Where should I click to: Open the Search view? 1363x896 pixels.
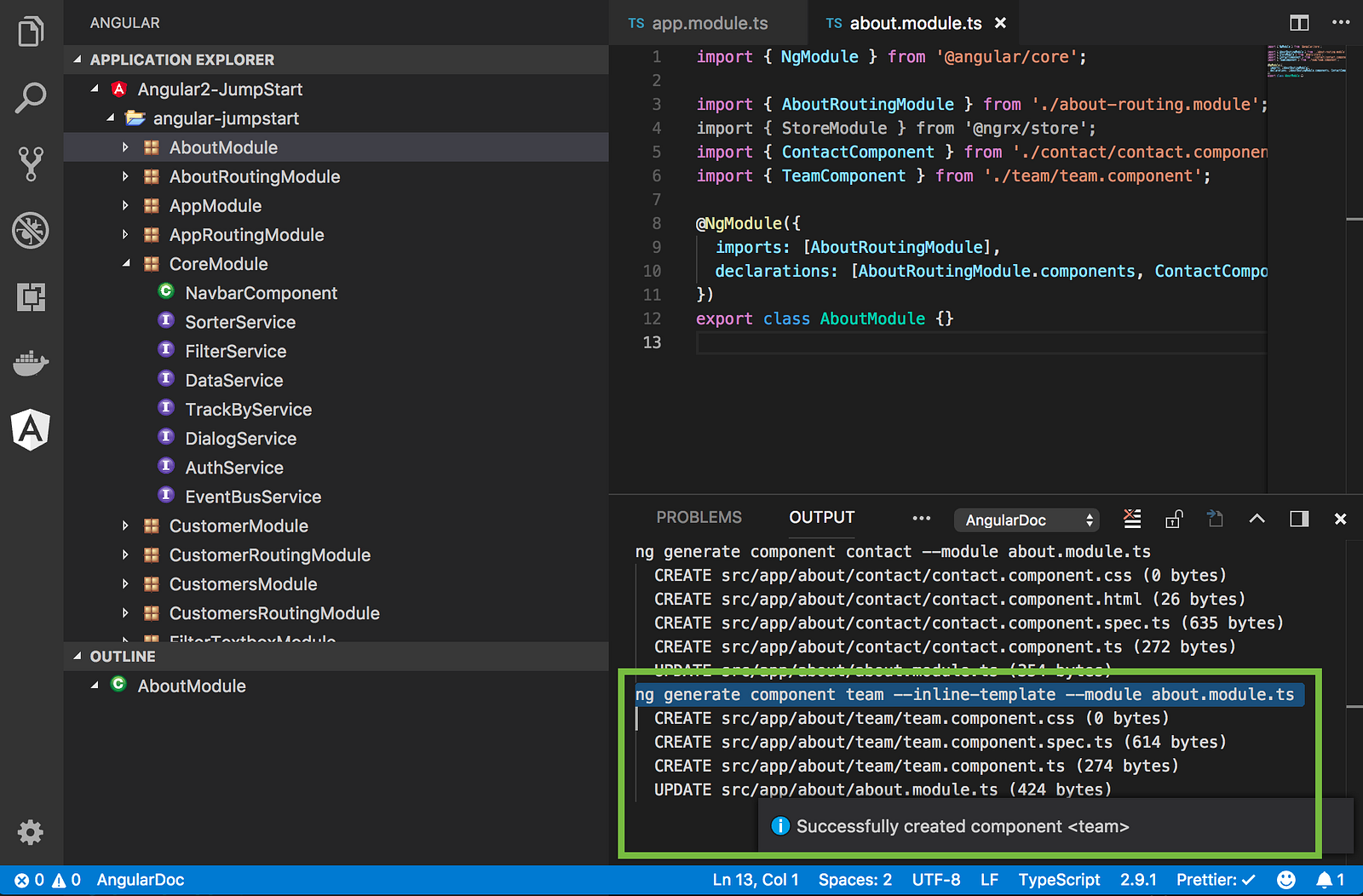[x=31, y=98]
